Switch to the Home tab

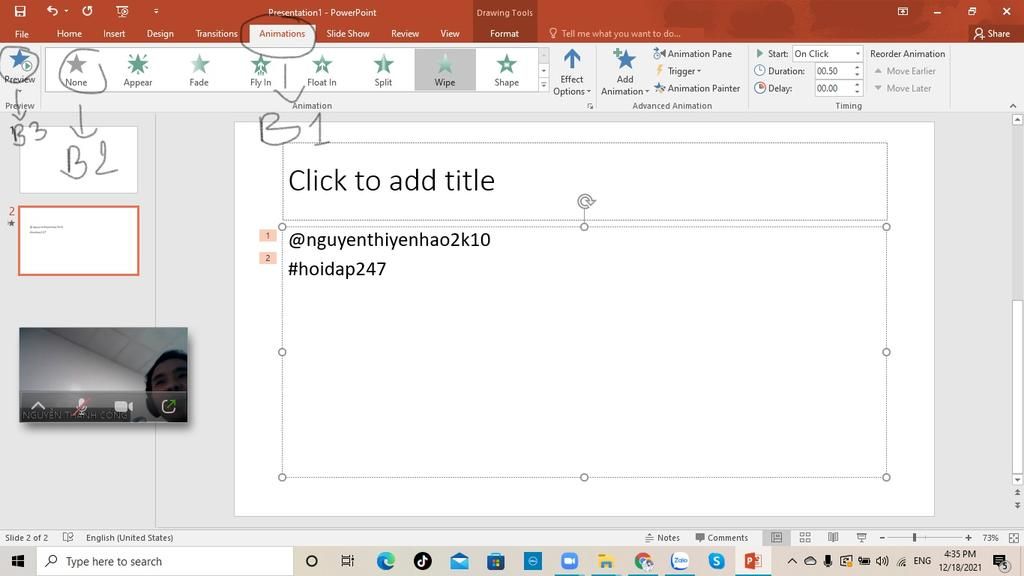(69, 33)
